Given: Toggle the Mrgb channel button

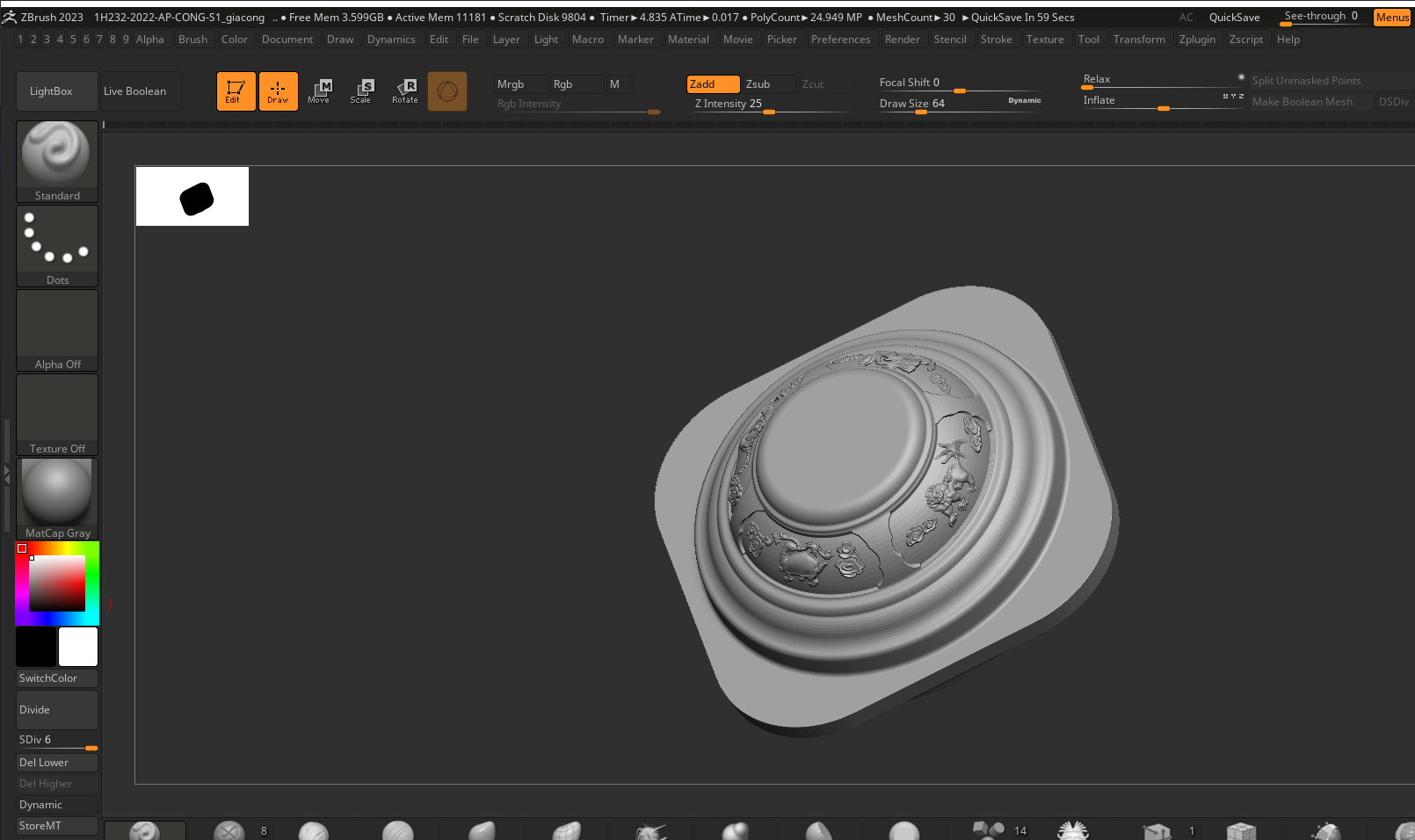Looking at the screenshot, I should (519, 84).
